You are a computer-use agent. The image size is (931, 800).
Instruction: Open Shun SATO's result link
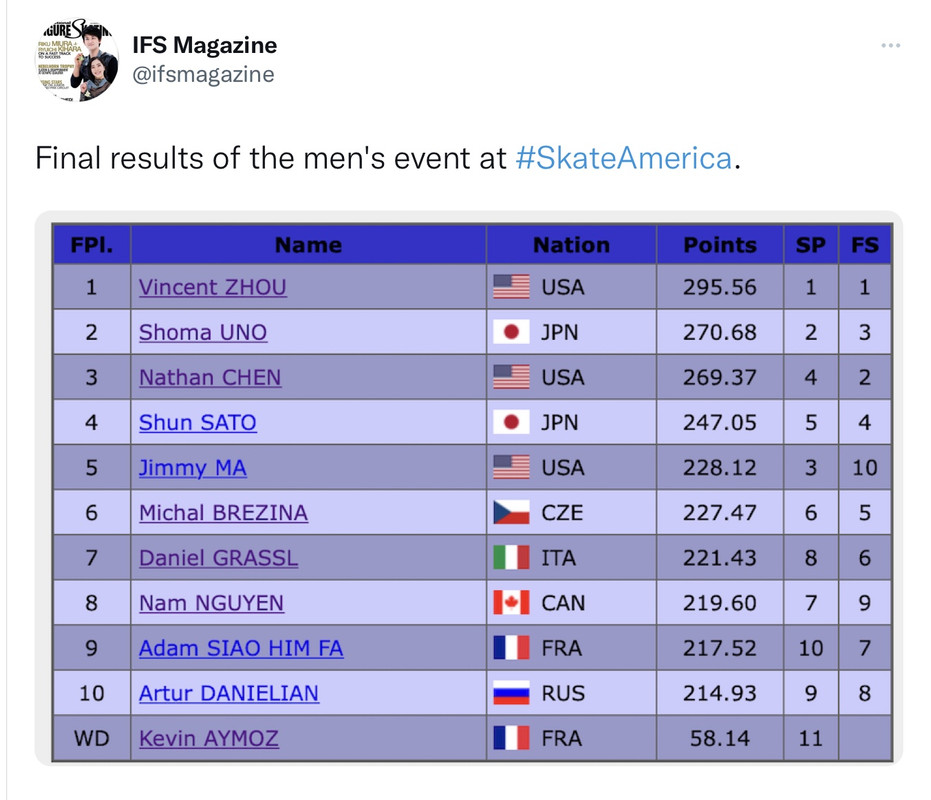pyautogui.click(x=198, y=423)
